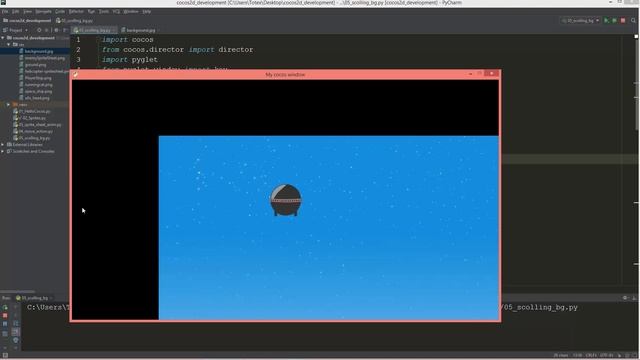Click the UFO sprite in cocos window
Viewport: 640px width, 360px height.
pos(286,200)
